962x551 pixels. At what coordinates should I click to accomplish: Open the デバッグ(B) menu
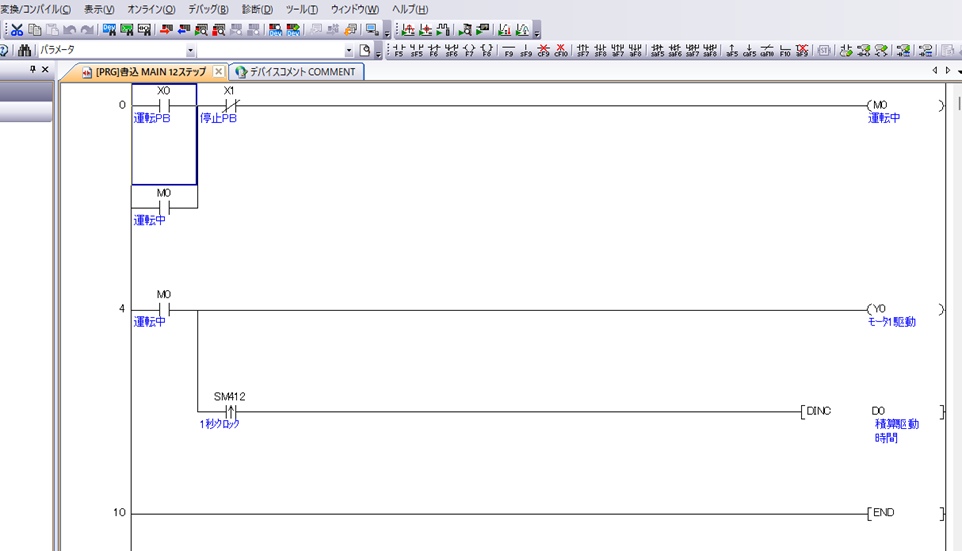click(x=208, y=9)
